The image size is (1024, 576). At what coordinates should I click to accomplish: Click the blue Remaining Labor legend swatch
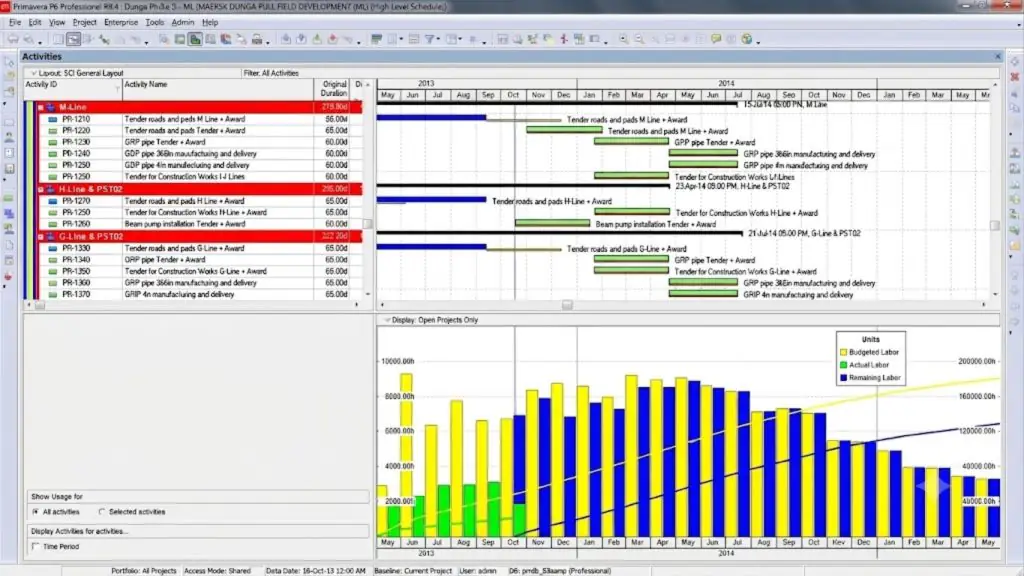843,378
